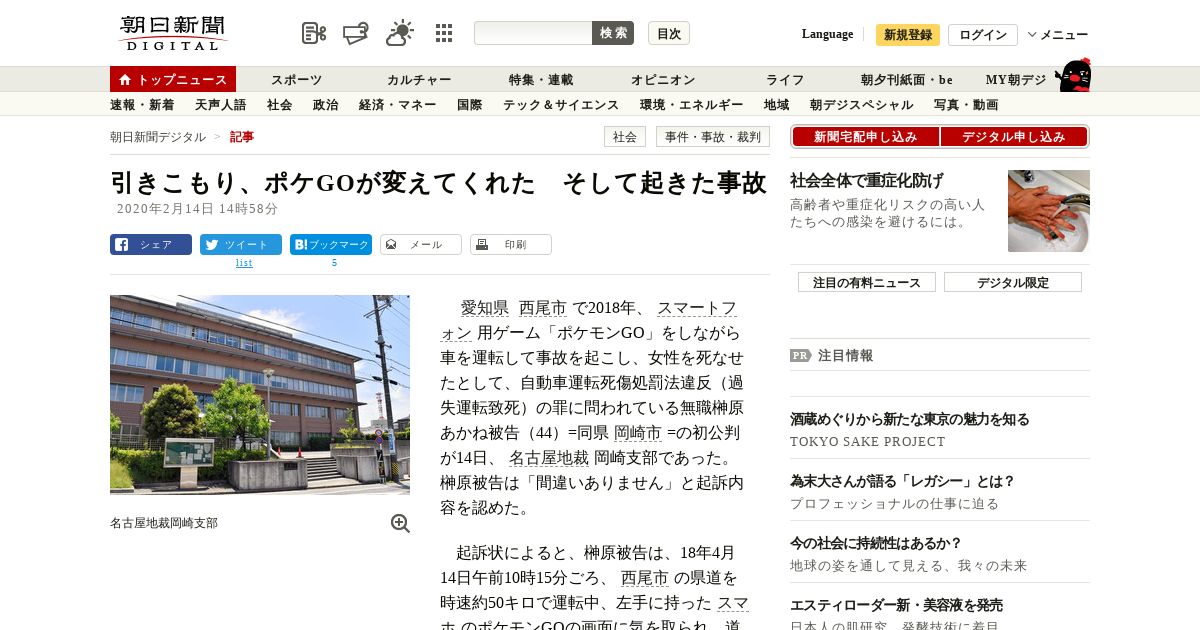The image size is (1200, 630).
Task: Open the courthouse article photo
Action: (260, 395)
